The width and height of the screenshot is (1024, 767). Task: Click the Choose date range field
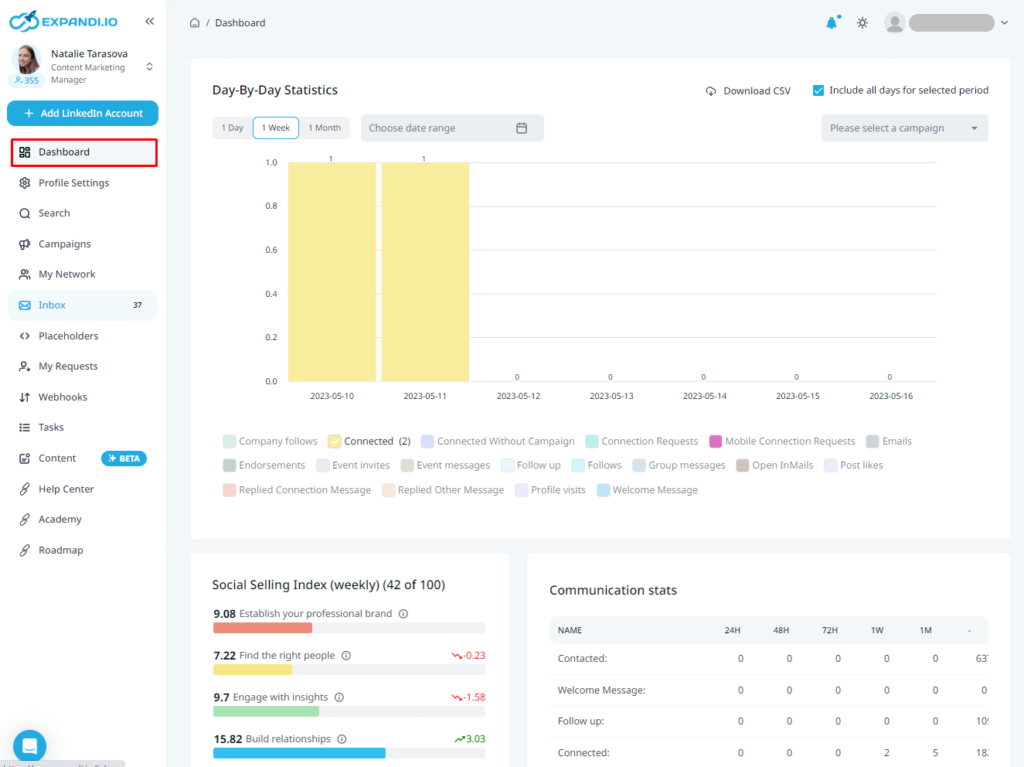tap(452, 128)
